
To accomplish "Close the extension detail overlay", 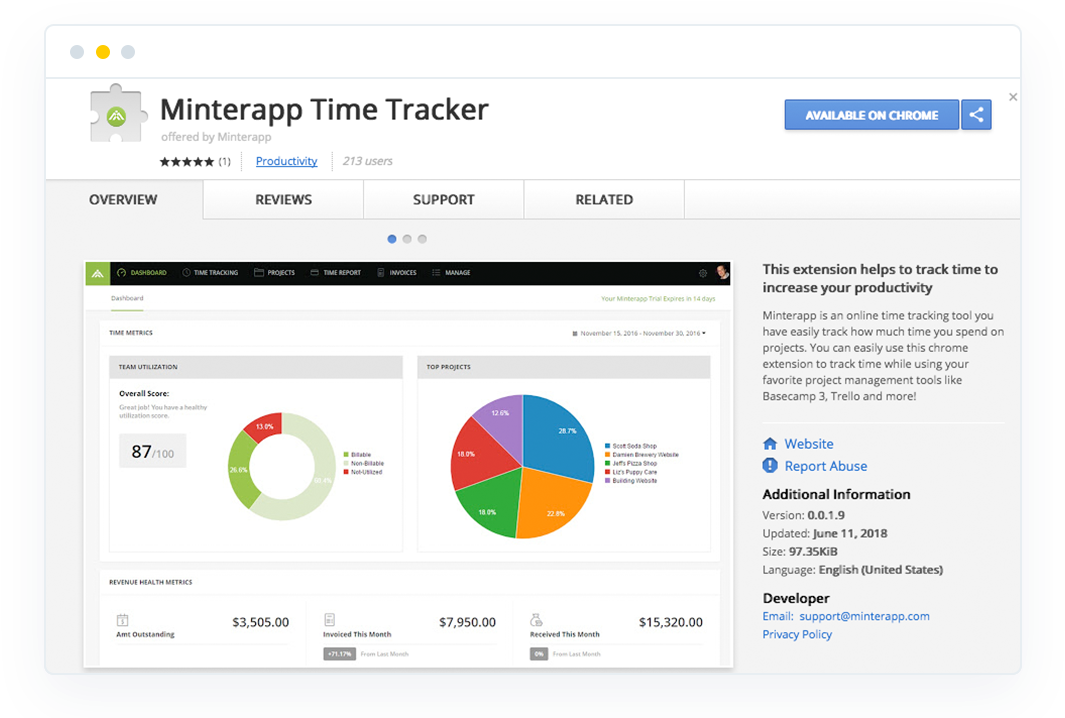I will [1013, 97].
